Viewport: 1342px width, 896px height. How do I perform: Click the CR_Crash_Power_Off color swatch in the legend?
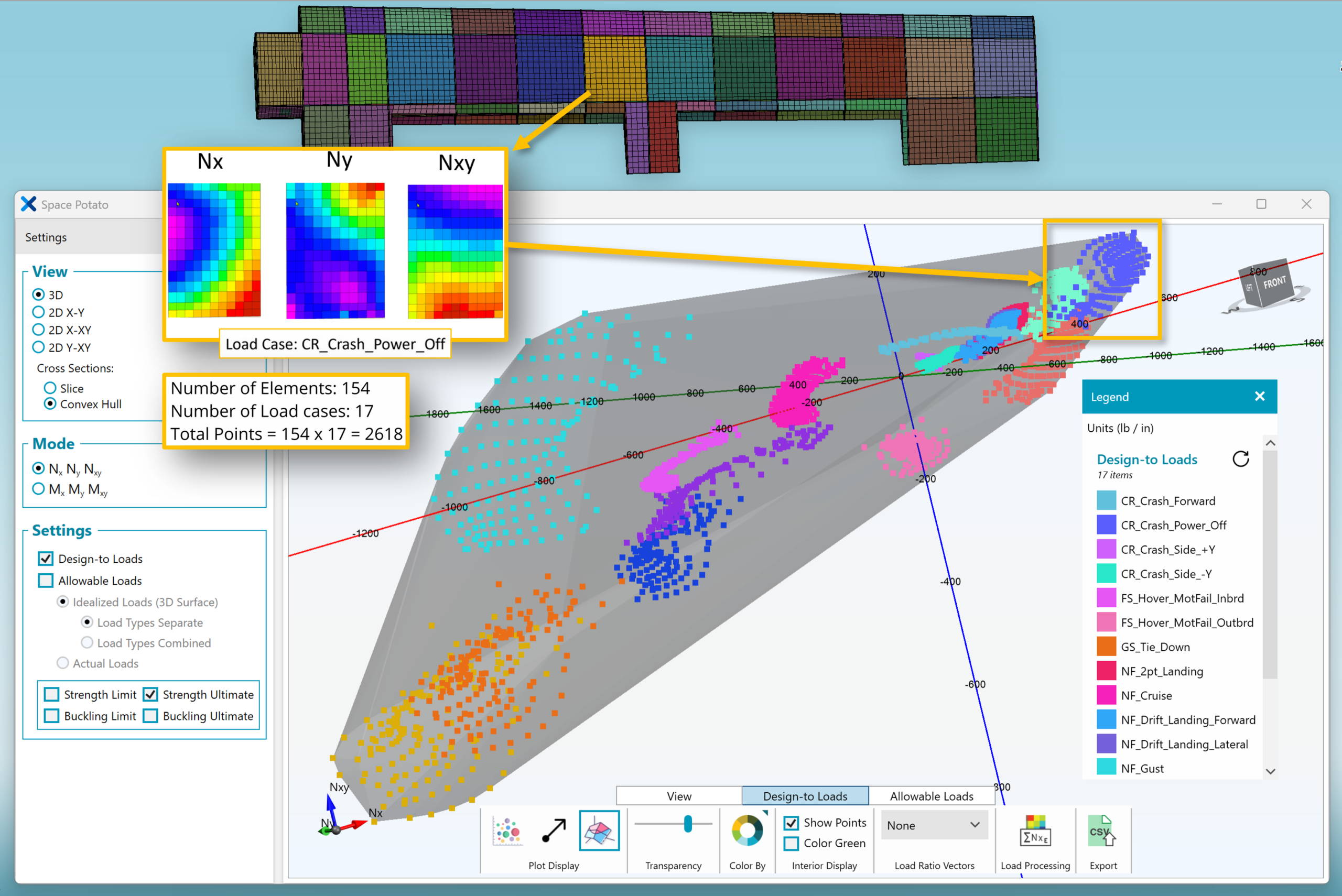pyautogui.click(x=1107, y=525)
